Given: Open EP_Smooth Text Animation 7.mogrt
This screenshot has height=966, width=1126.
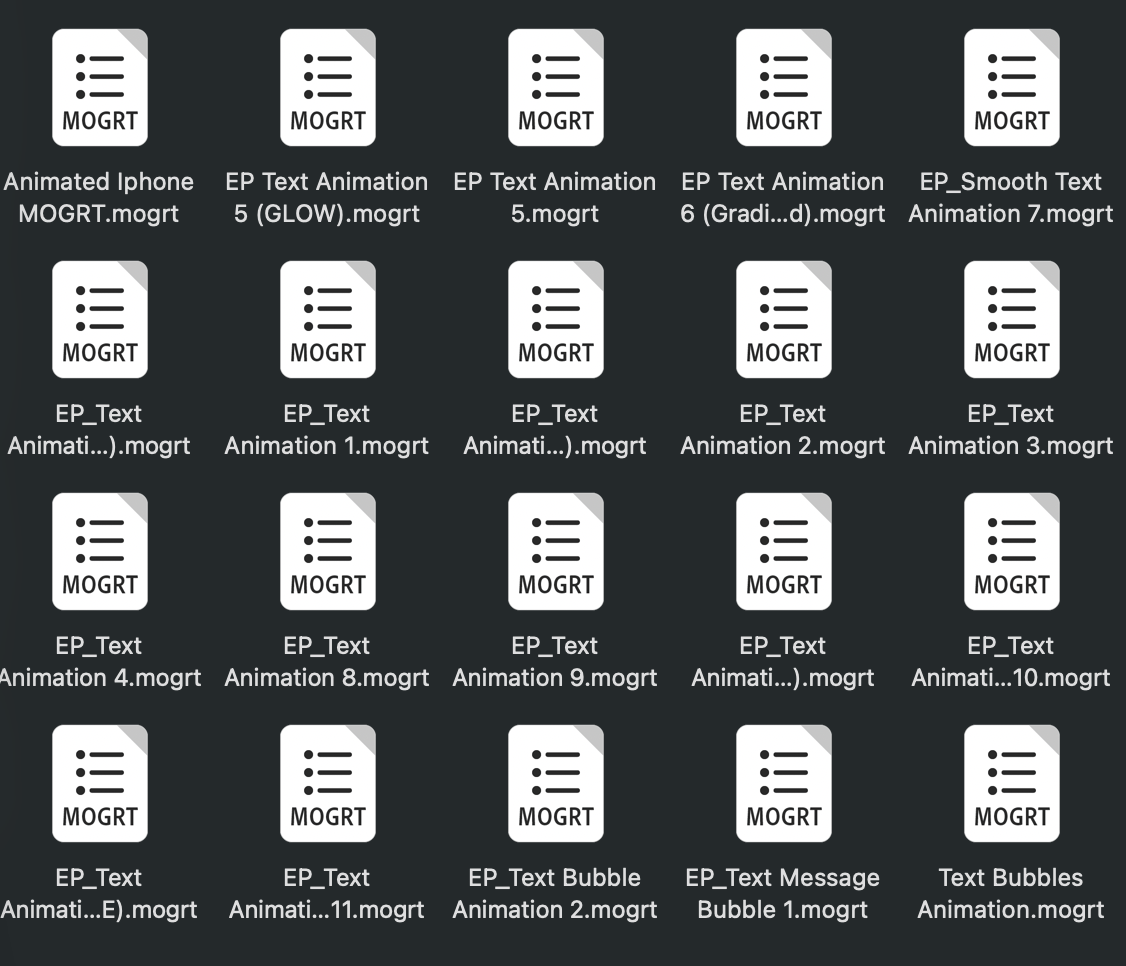Looking at the screenshot, I should pos(1012,88).
